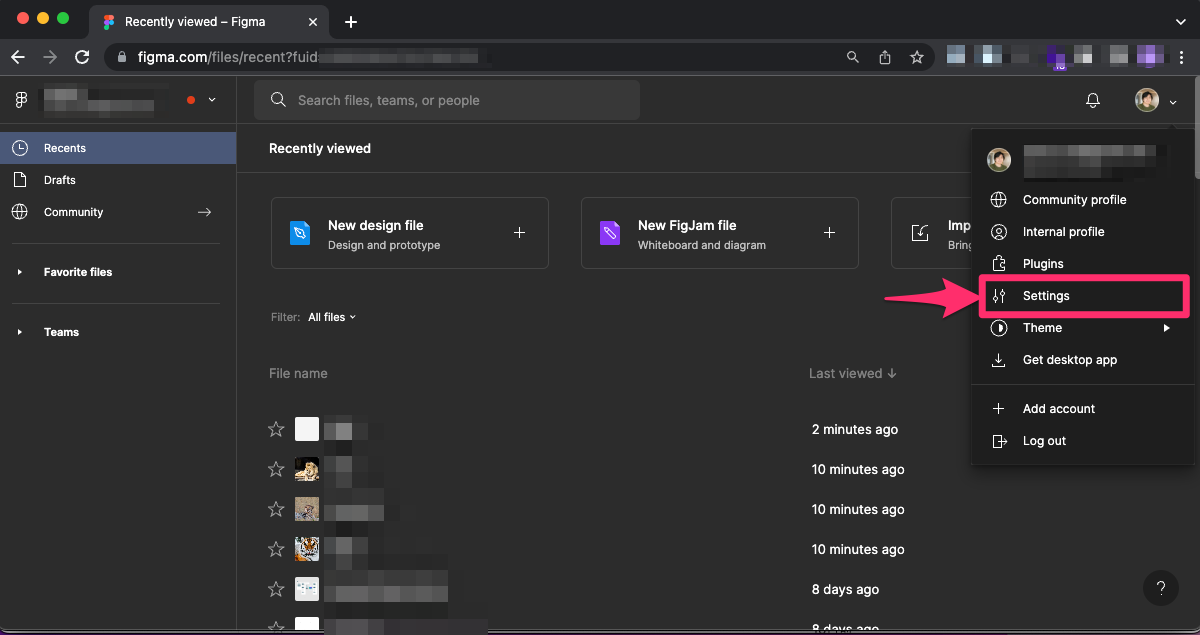Open the help question mark button
This screenshot has width=1200, height=635.
(x=1160, y=587)
